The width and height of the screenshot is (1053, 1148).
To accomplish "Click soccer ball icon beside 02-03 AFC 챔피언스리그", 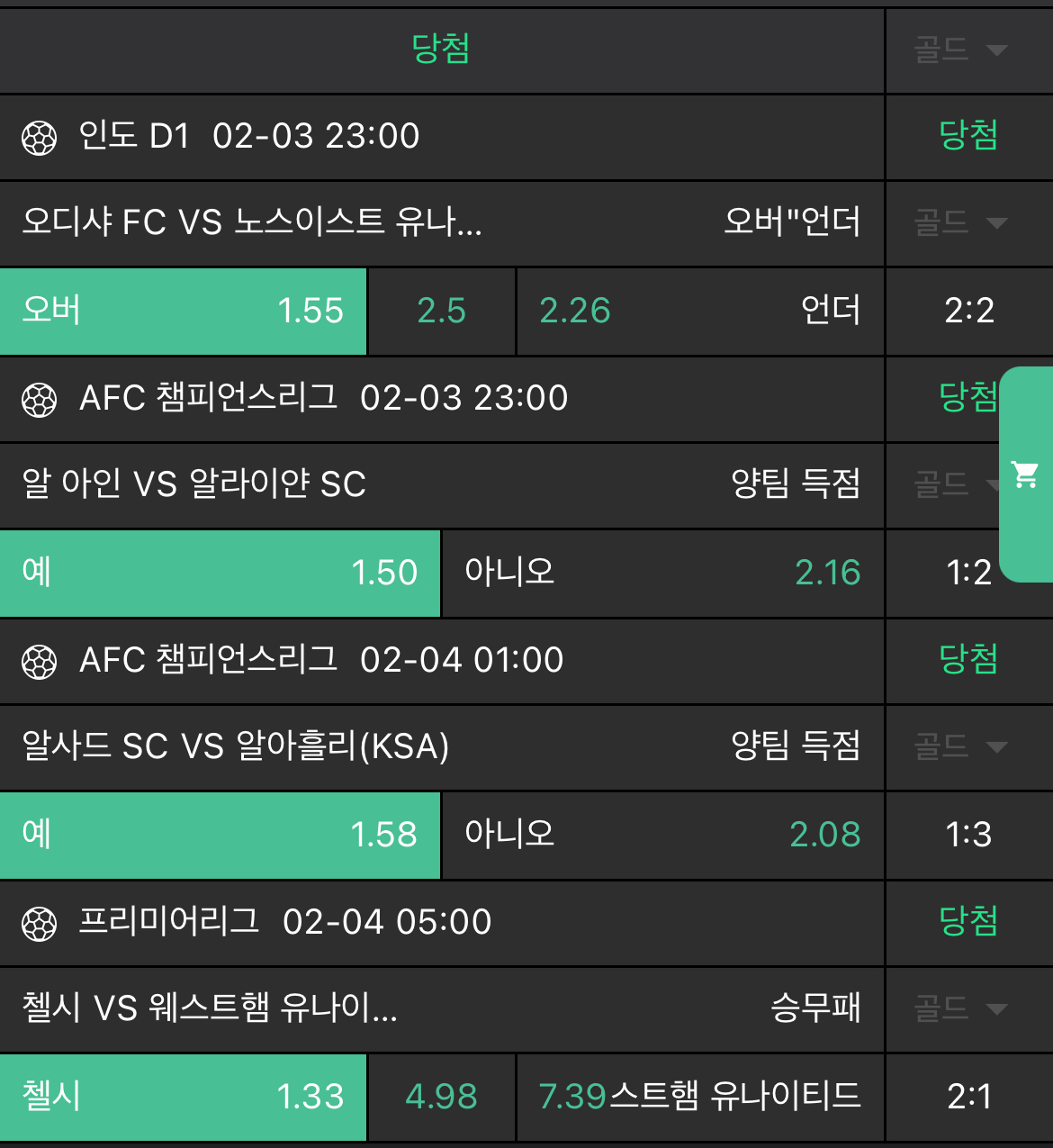I will tap(40, 400).
